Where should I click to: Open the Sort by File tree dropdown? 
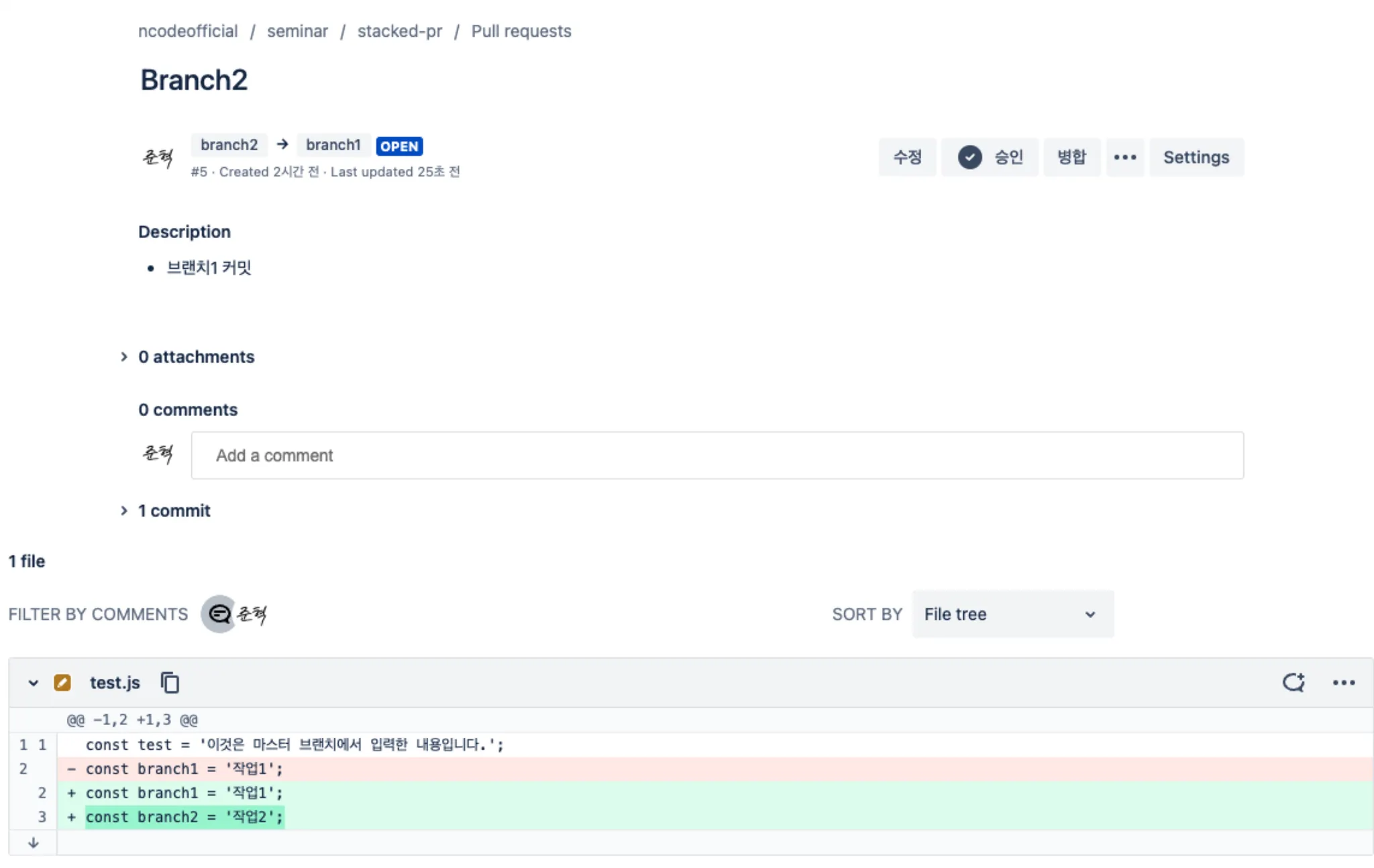tap(1012, 614)
